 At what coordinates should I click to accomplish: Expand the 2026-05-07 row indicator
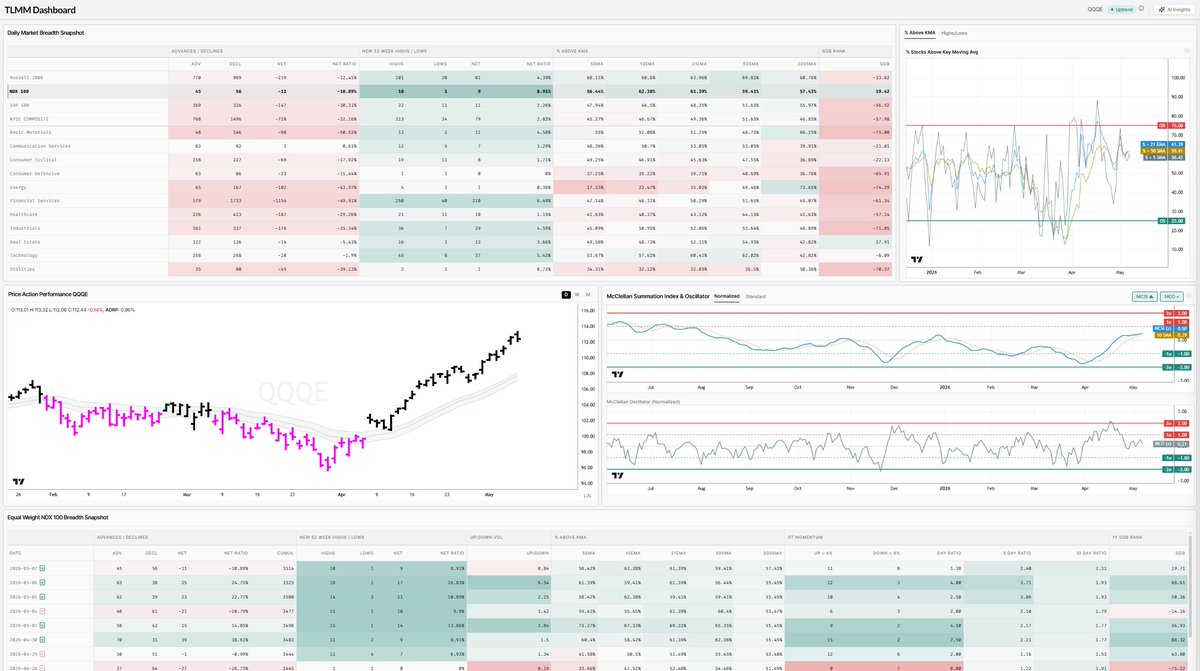pyautogui.click(x=42, y=567)
